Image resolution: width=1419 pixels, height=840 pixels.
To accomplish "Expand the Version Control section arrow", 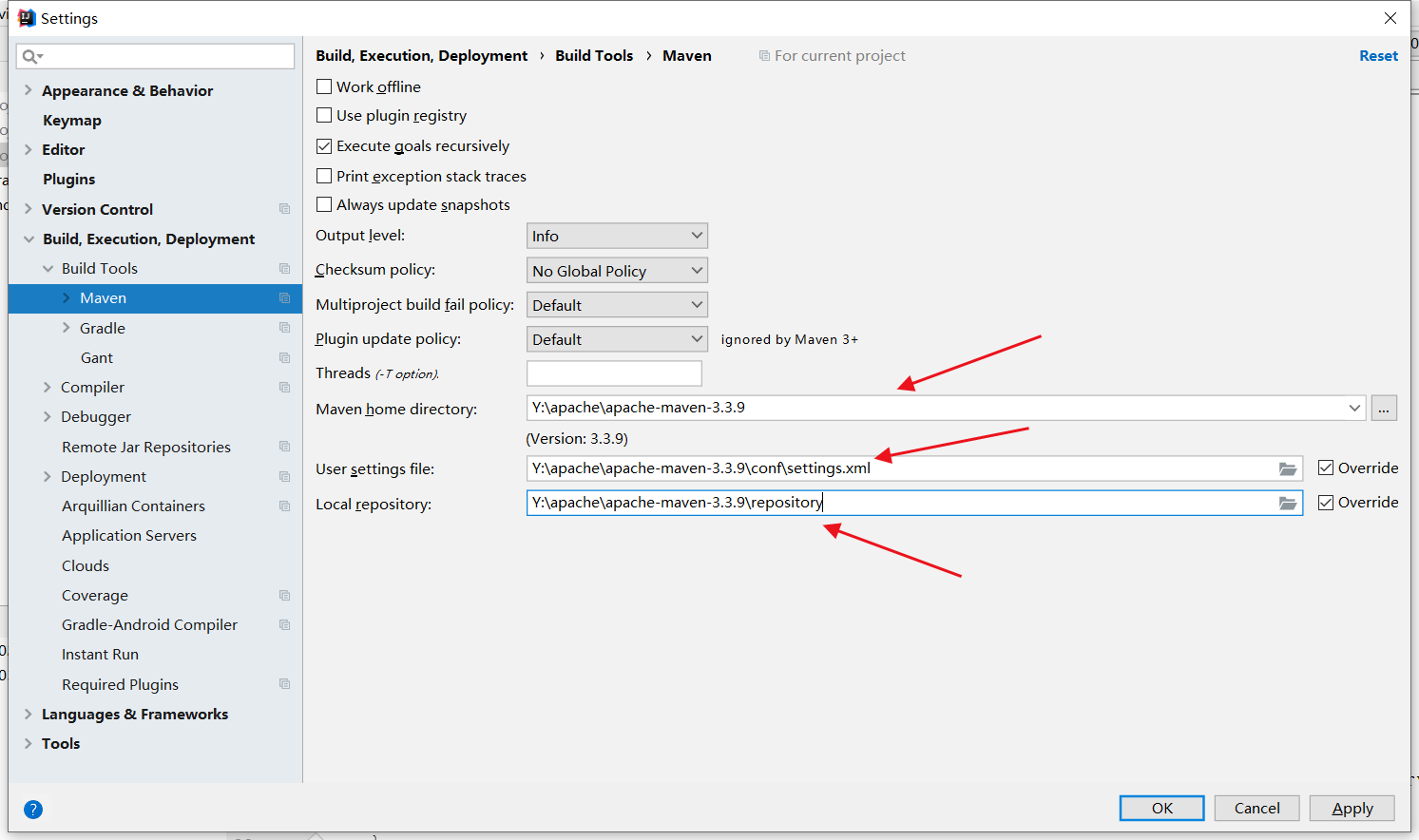I will (x=28, y=209).
